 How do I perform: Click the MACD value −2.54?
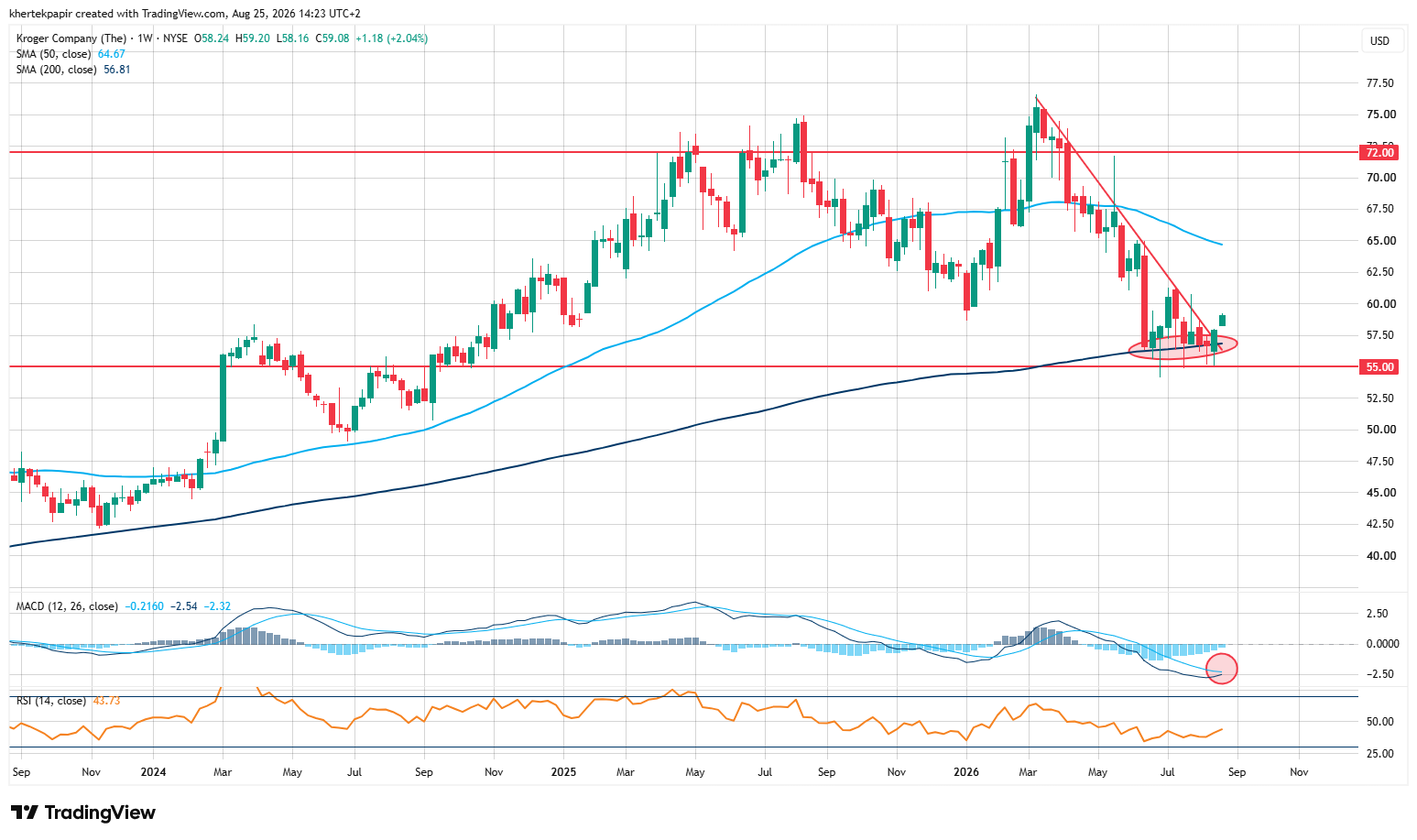[184, 606]
